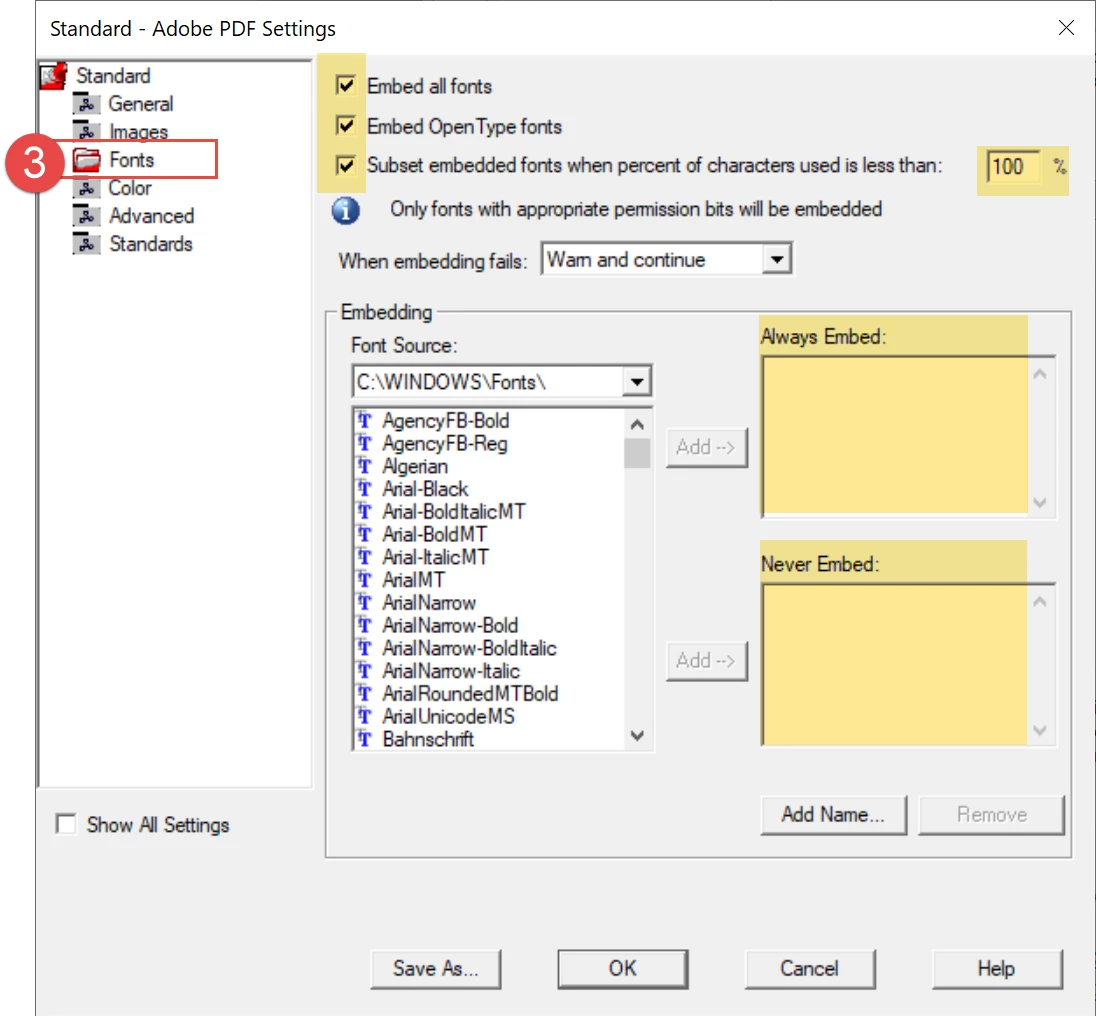The width and height of the screenshot is (1096, 1016).
Task: Select Images in the settings tree
Action: coord(138,131)
